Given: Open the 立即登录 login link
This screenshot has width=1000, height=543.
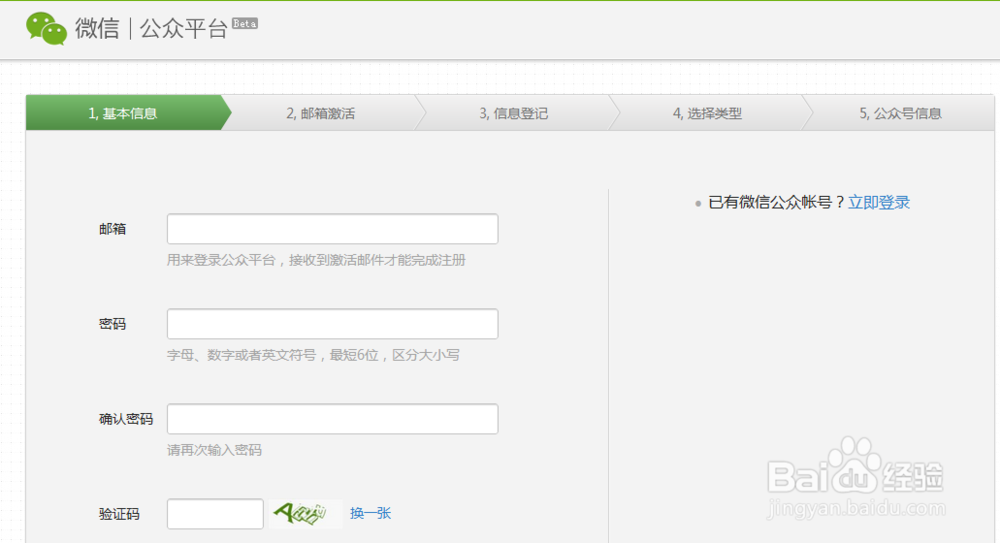Looking at the screenshot, I should pyautogui.click(x=879, y=202).
